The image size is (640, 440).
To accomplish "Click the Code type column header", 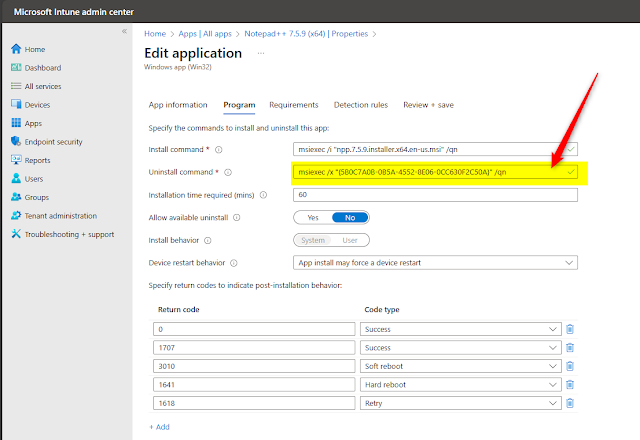I will click(x=382, y=309).
